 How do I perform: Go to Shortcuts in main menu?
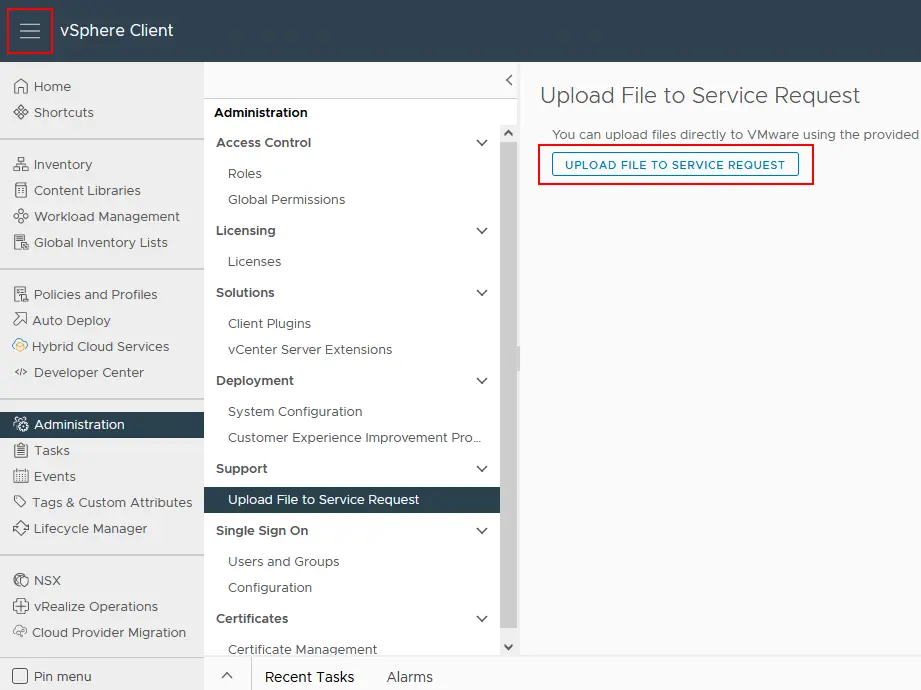[x=63, y=112]
